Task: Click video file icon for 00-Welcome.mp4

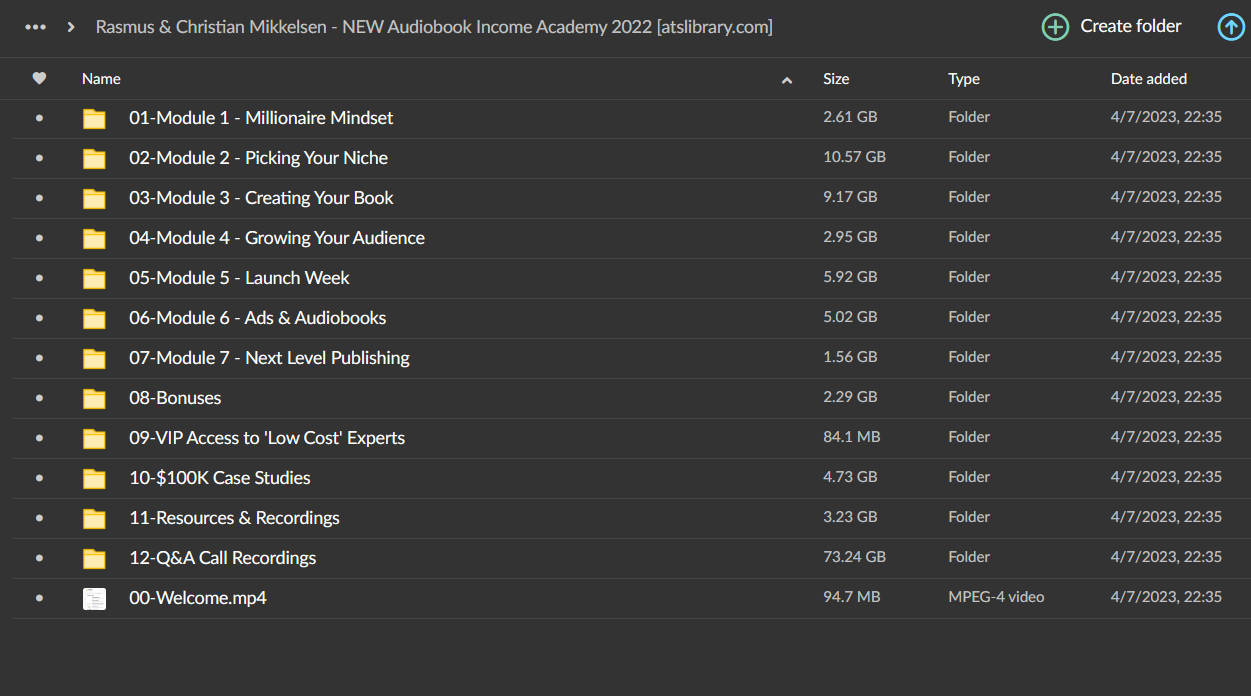Action: pyautogui.click(x=94, y=599)
